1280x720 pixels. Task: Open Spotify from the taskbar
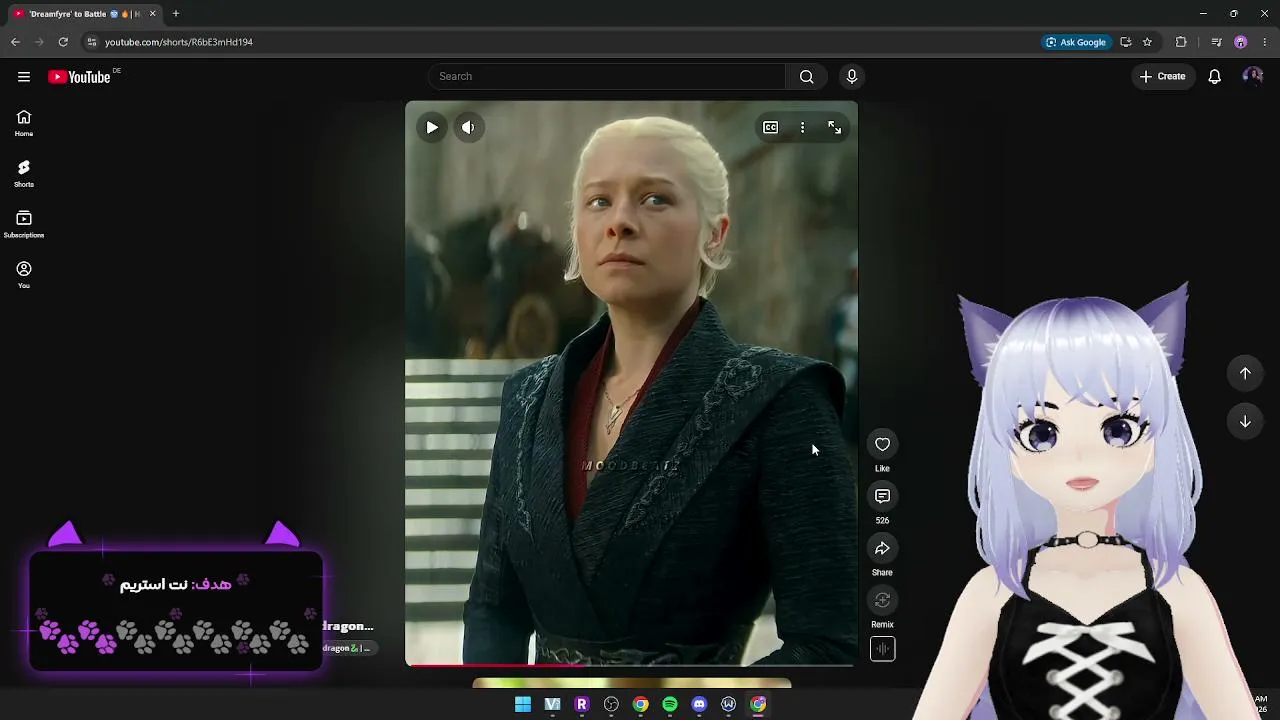point(670,705)
